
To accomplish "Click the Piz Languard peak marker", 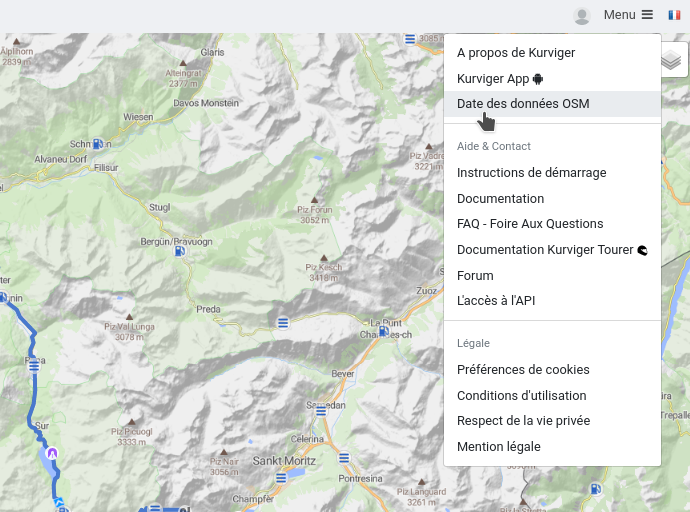I will 421,482.
